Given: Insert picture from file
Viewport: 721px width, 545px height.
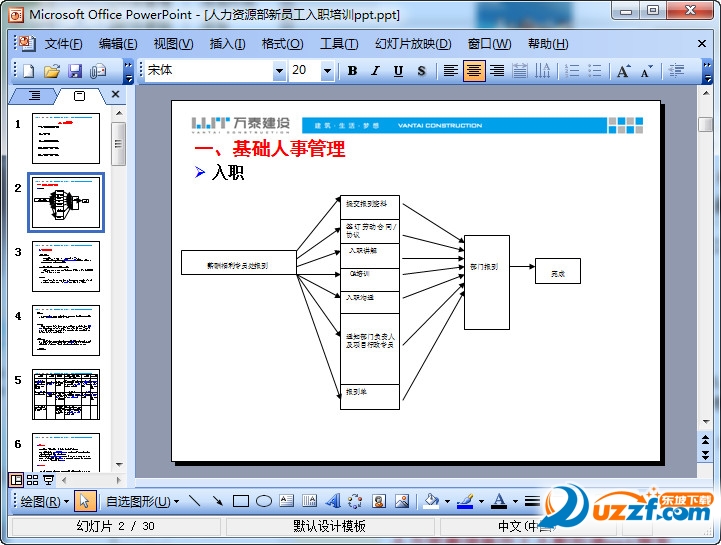Looking at the screenshot, I should click(402, 501).
